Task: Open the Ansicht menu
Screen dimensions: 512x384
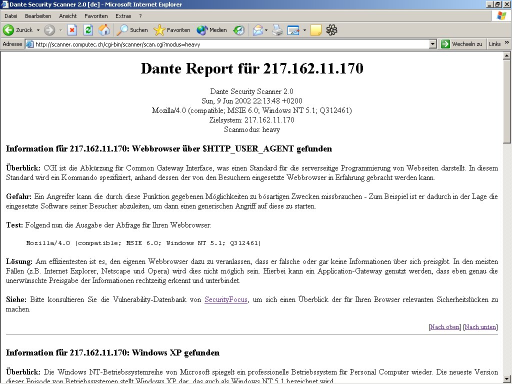Action: click(68, 16)
